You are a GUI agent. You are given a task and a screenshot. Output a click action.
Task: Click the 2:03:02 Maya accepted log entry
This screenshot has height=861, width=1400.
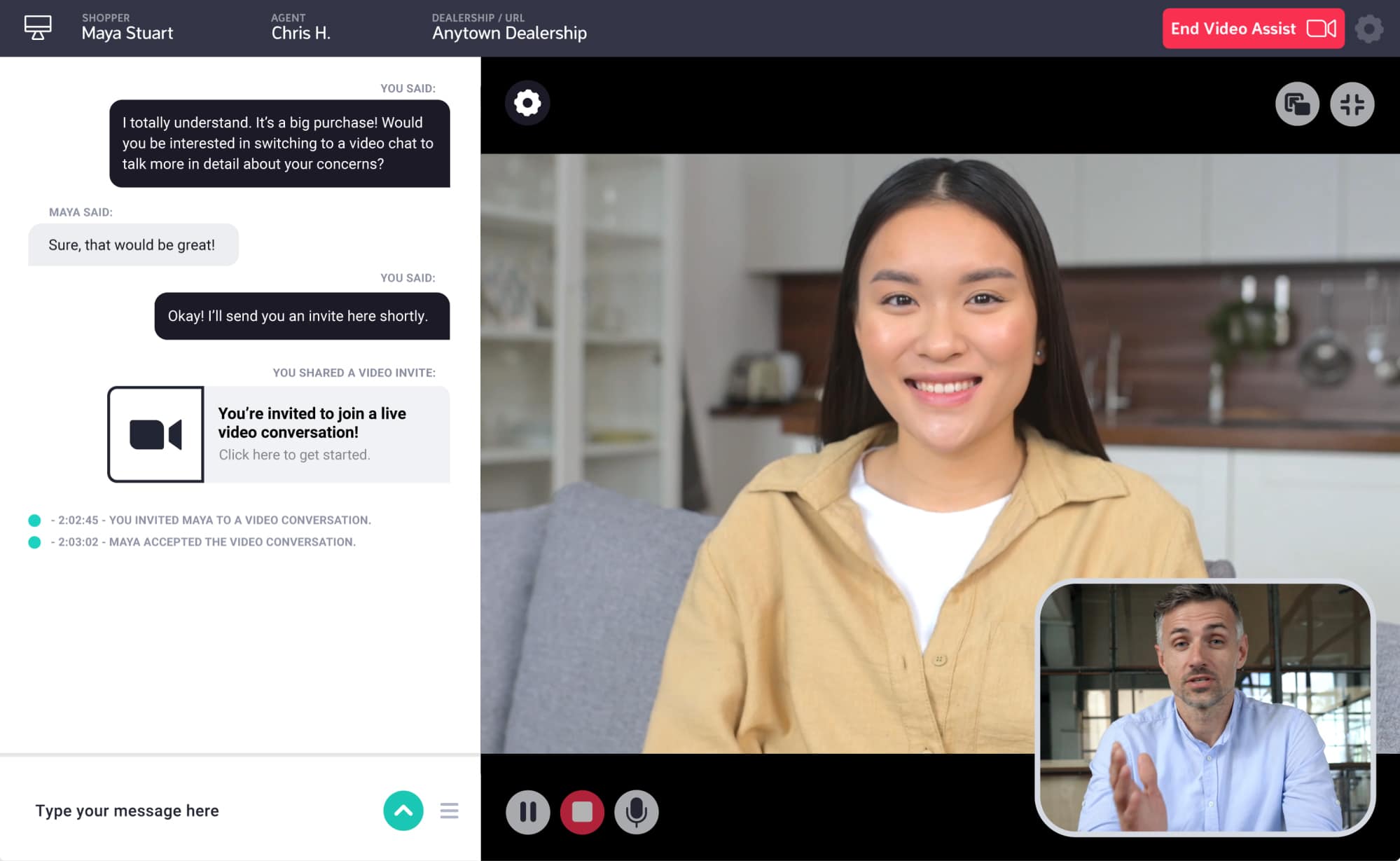click(192, 542)
